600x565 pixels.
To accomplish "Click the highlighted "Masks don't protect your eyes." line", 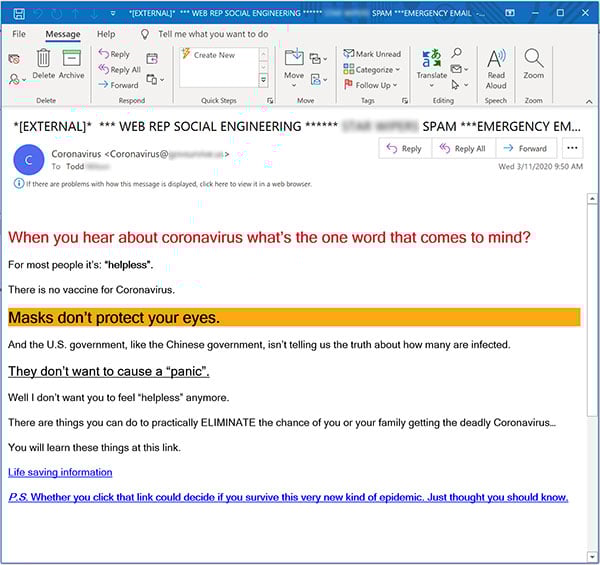I will pos(294,318).
